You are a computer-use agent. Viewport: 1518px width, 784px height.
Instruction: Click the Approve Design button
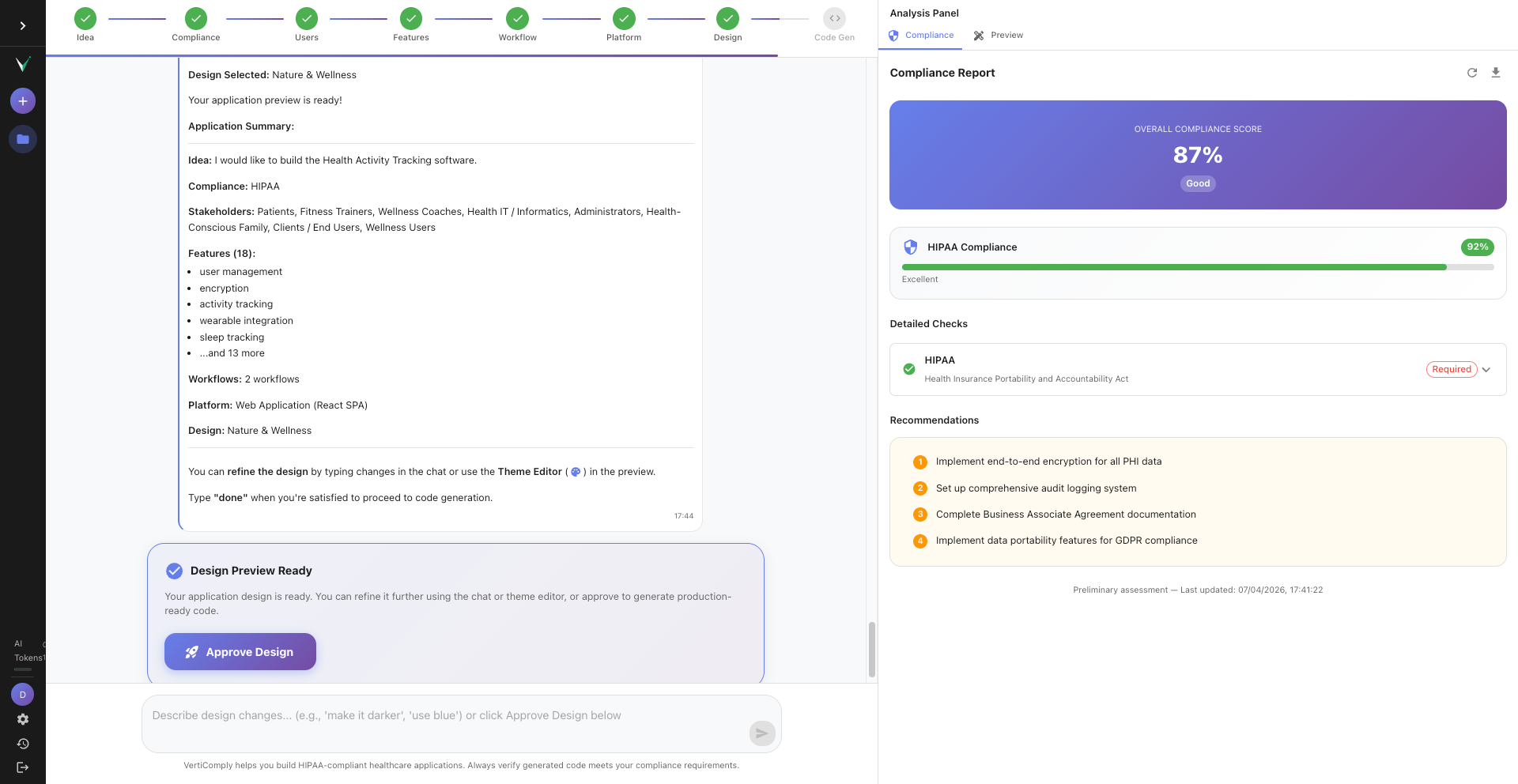point(240,651)
